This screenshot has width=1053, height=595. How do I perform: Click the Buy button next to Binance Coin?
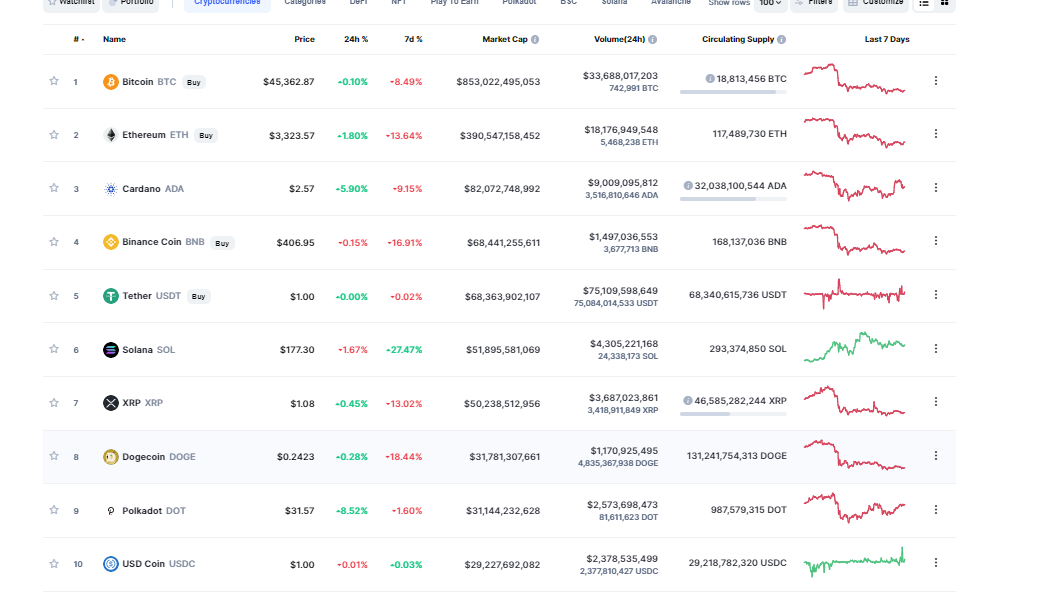(222, 243)
